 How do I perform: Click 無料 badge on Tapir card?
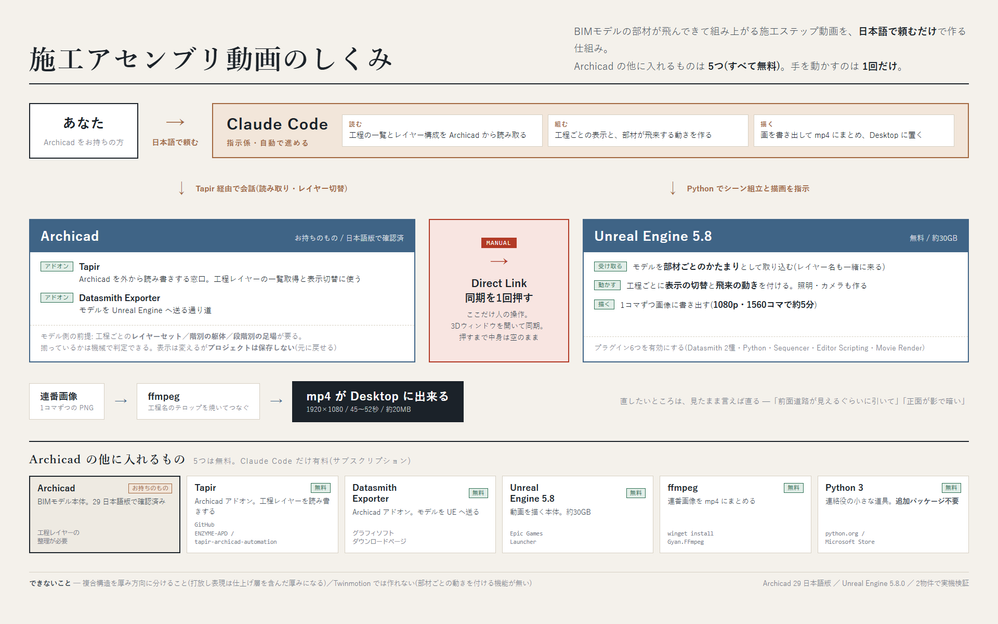(321, 488)
